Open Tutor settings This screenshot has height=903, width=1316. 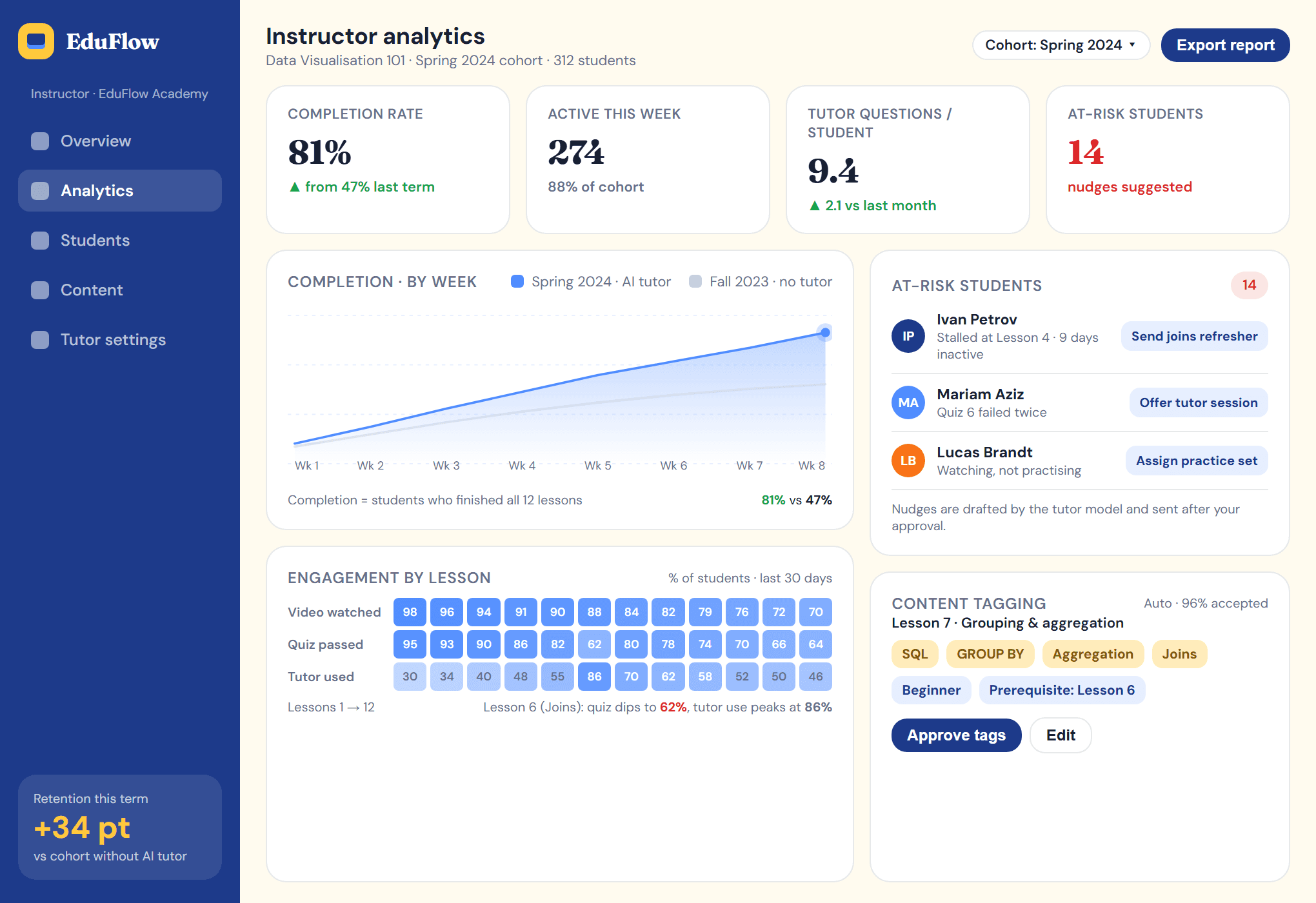point(120,340)
